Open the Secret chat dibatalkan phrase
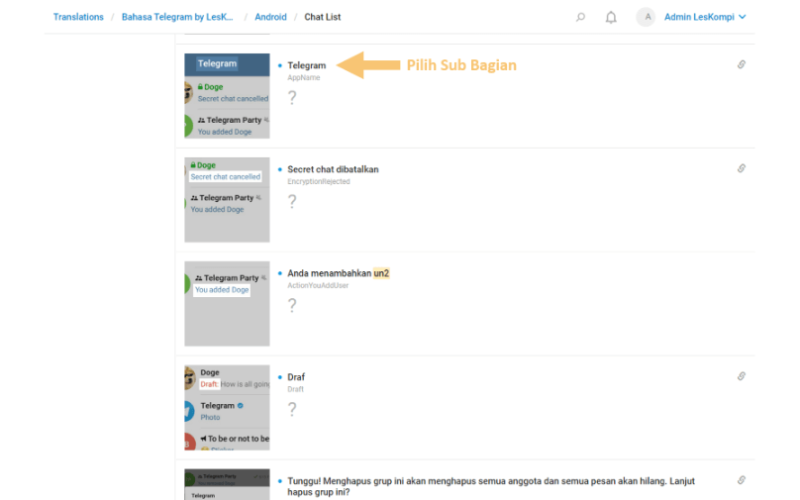This screenshot has width=800, height=500. [333, 169]
